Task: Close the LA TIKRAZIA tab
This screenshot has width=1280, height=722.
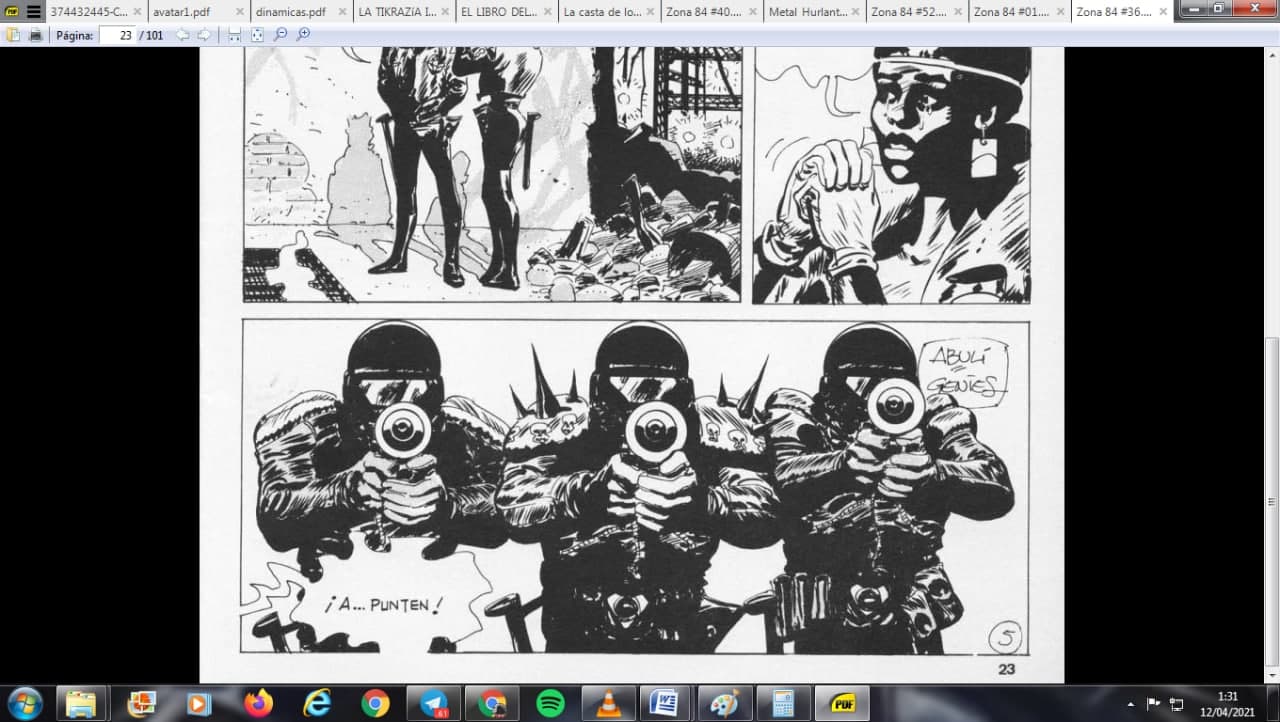Action: [x=445, y=13]
